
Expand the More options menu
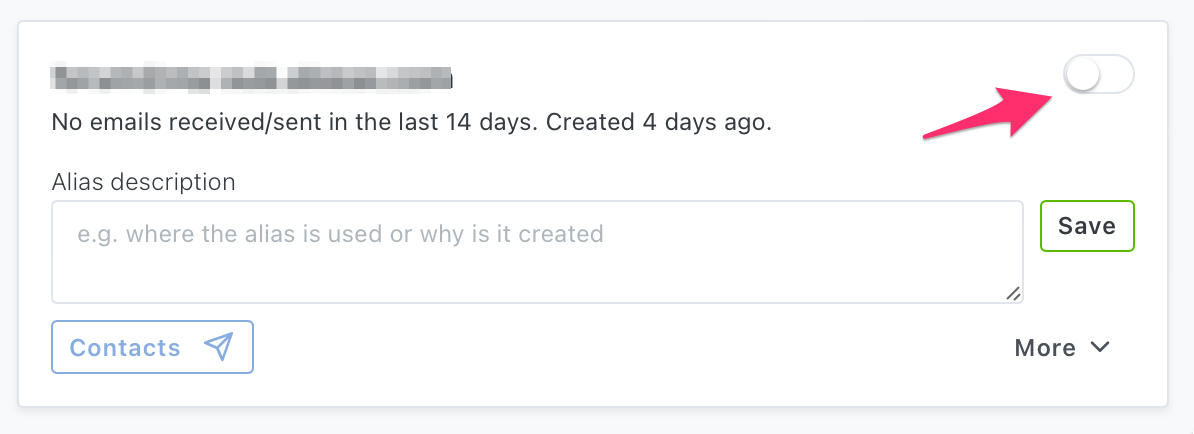pos(1062,348)
